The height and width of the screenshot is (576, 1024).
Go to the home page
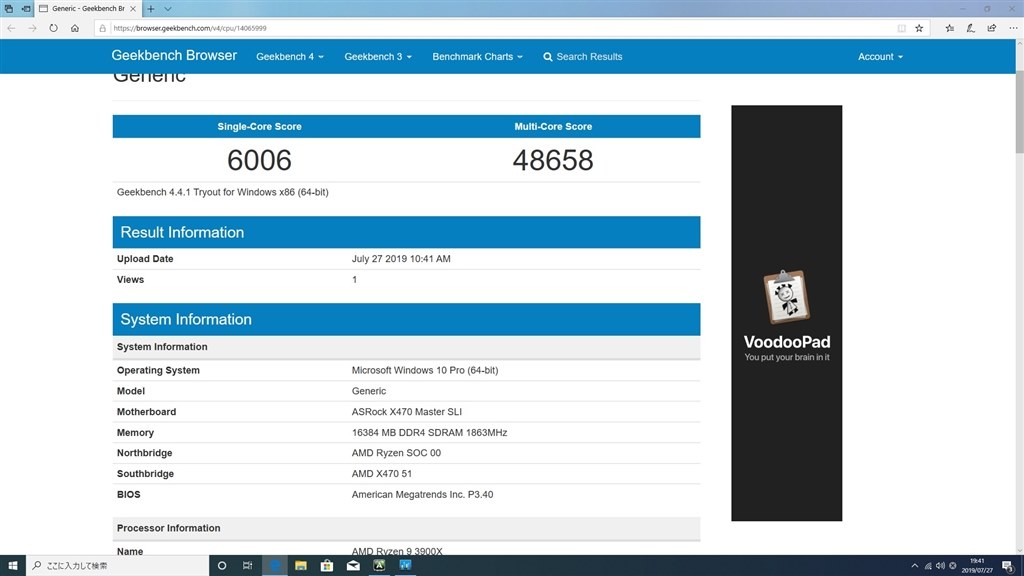point(75,28)
